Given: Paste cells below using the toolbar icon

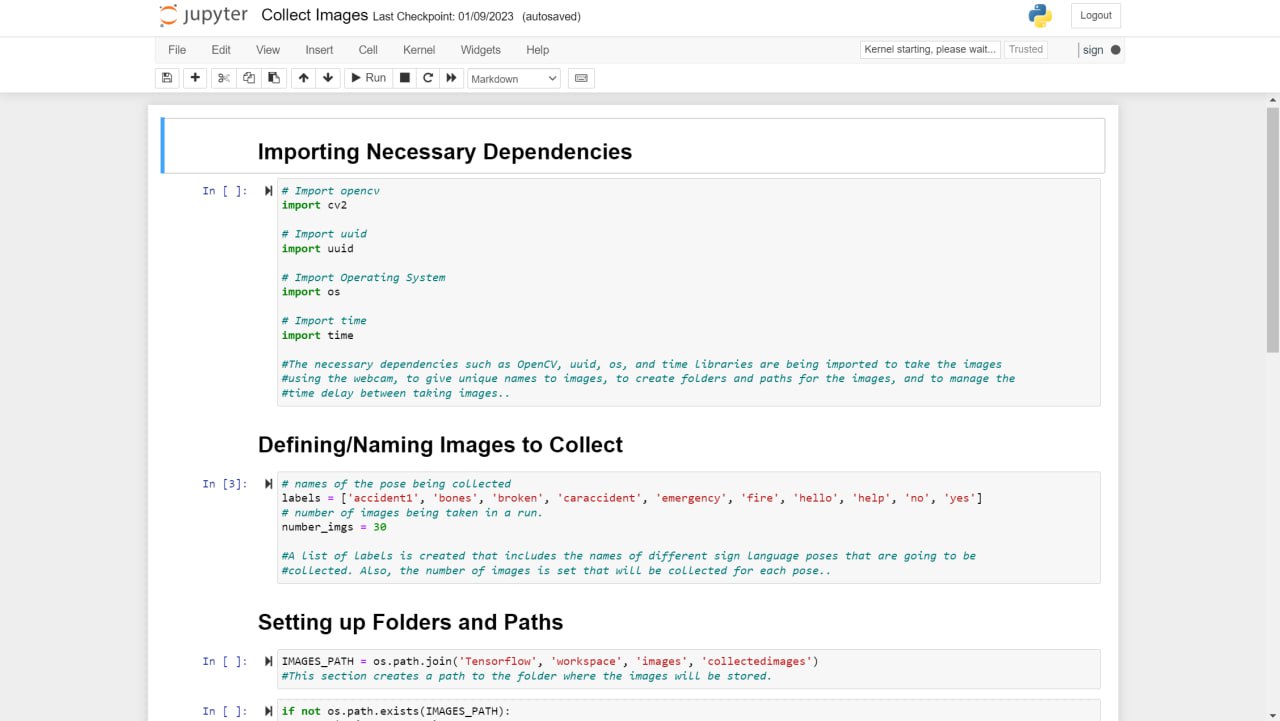Looking at the screenshot, I should coord(274,78).
